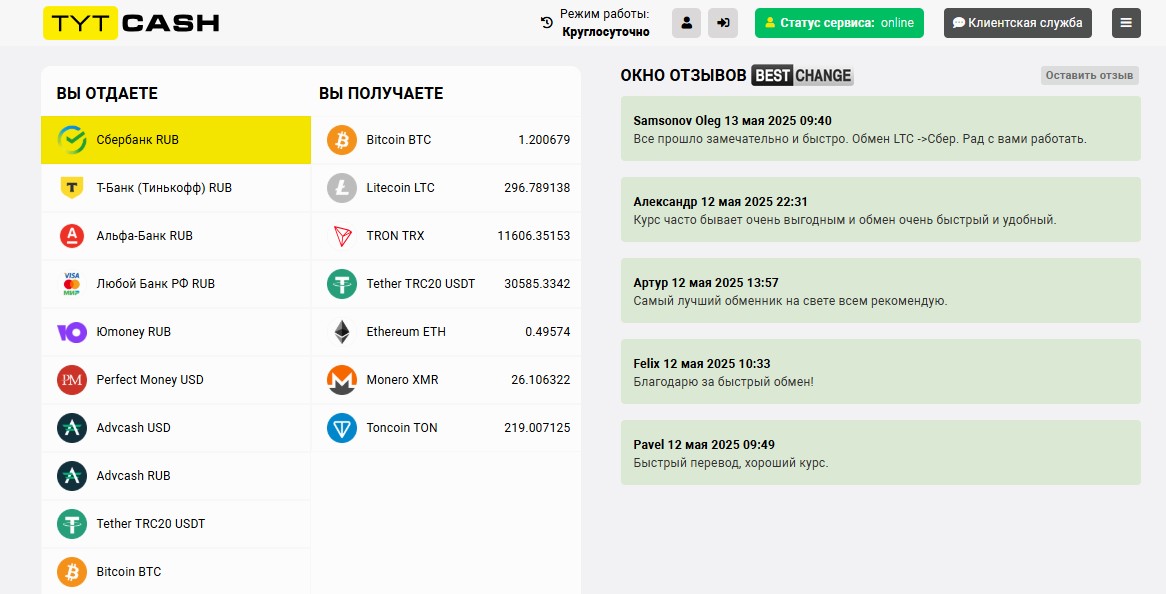Click the BestChange logo badge
This screenshot has width=1166, height=594.
(802, 75)
